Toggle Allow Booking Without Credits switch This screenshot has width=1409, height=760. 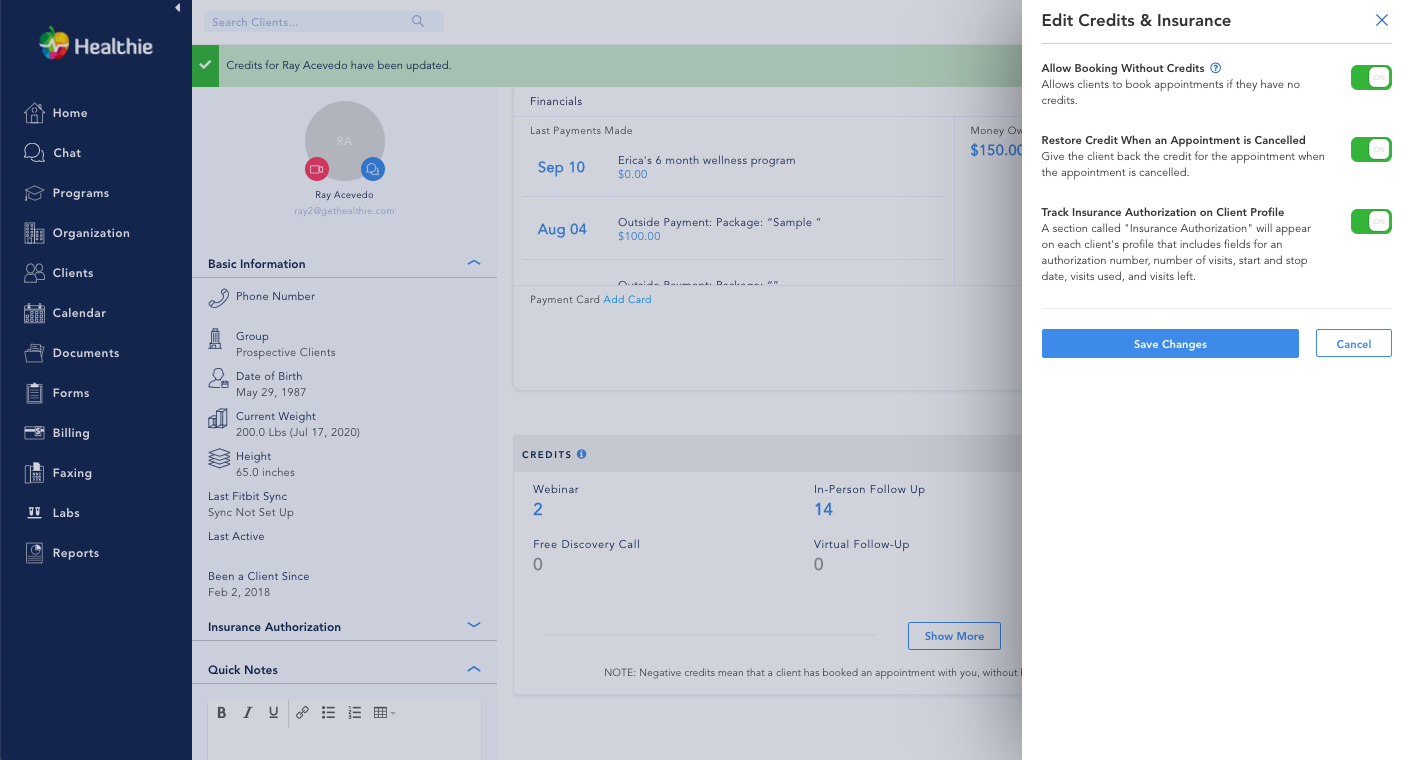coord(1371,77)
